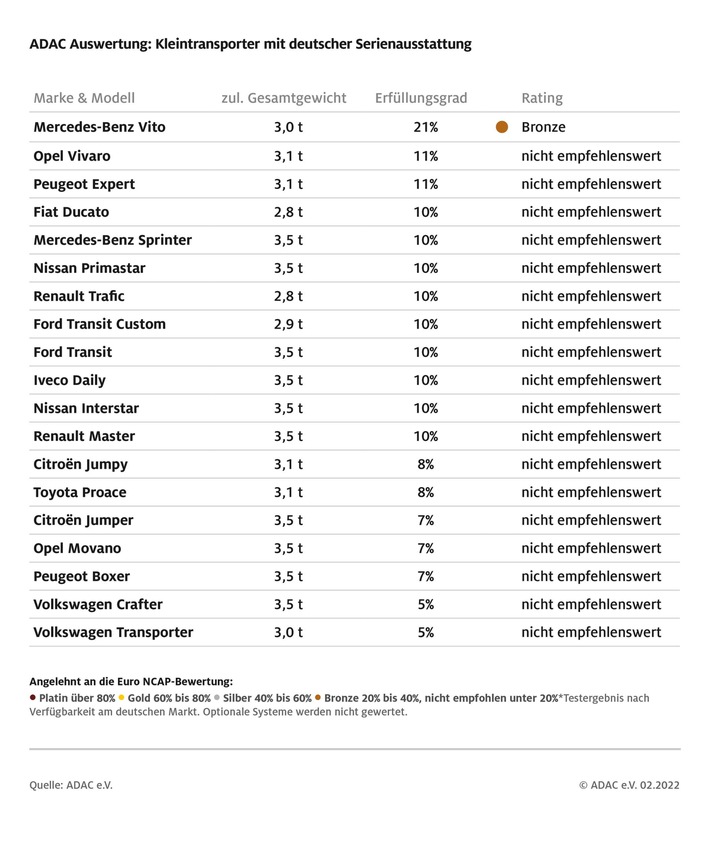Click the Erfüllungsgrad column header

pos(421,98)
